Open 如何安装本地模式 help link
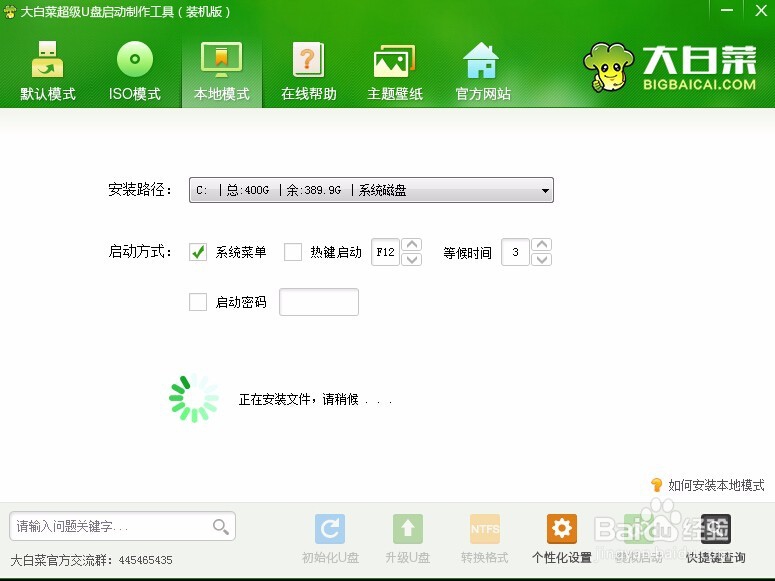This screenshot has width=775, height=581. point(716,485)
